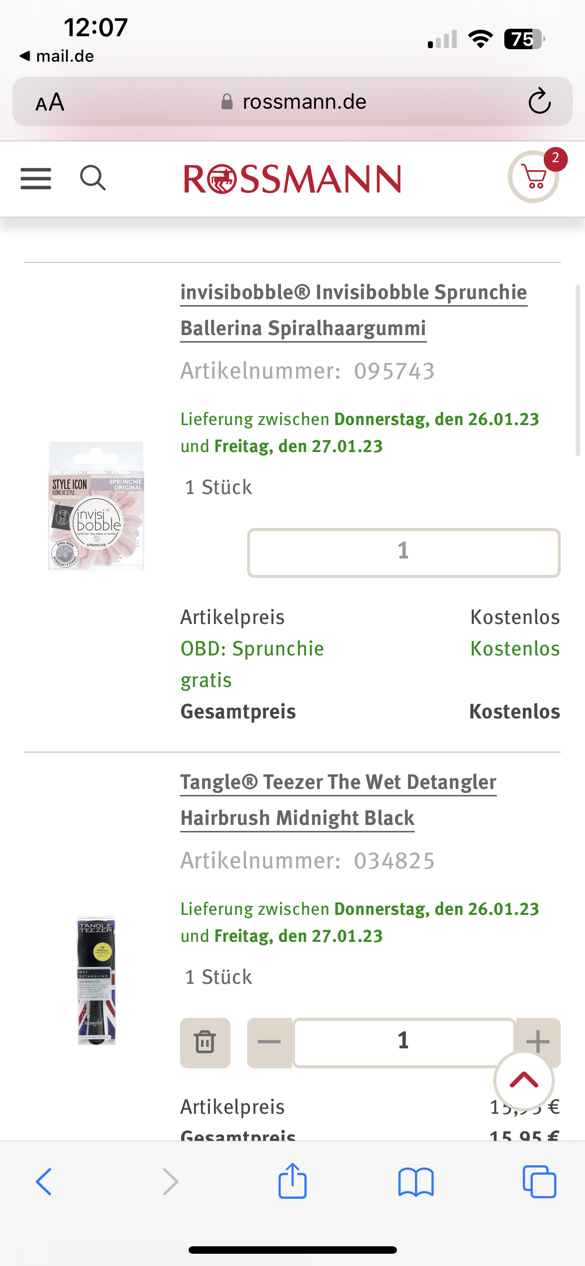
Task: Open Tangle Teezer Wet Detangler product link
Action: point(338,800)
